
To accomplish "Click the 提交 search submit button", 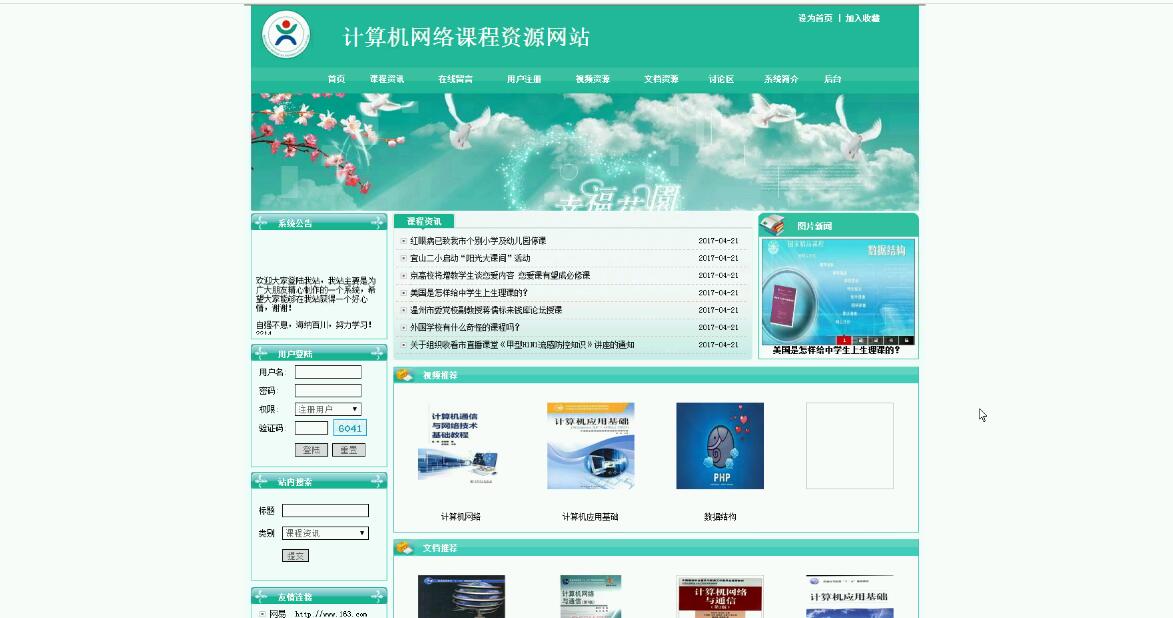I will tap(295, 556).
